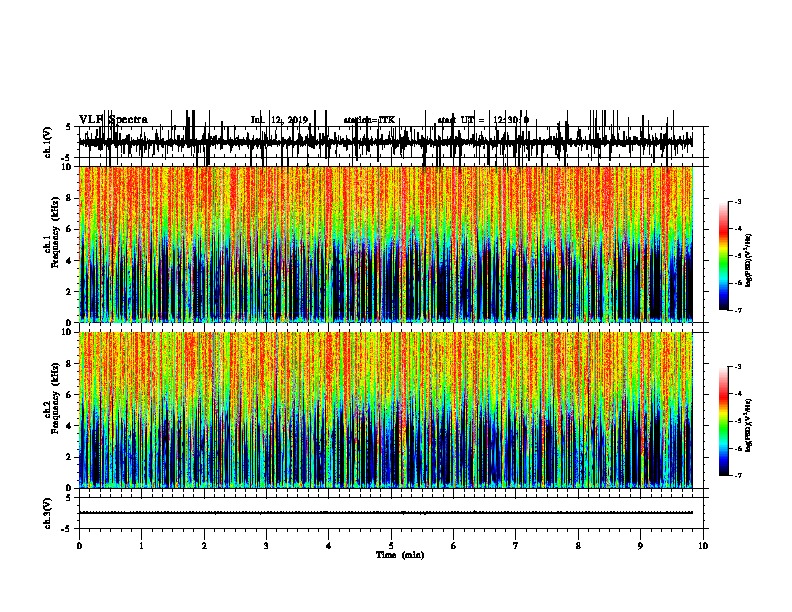The width and height of the screenshot is (792, 612).
Task: Select "-3" label on ch.1 color scale
Action: (x=737, y=202)
